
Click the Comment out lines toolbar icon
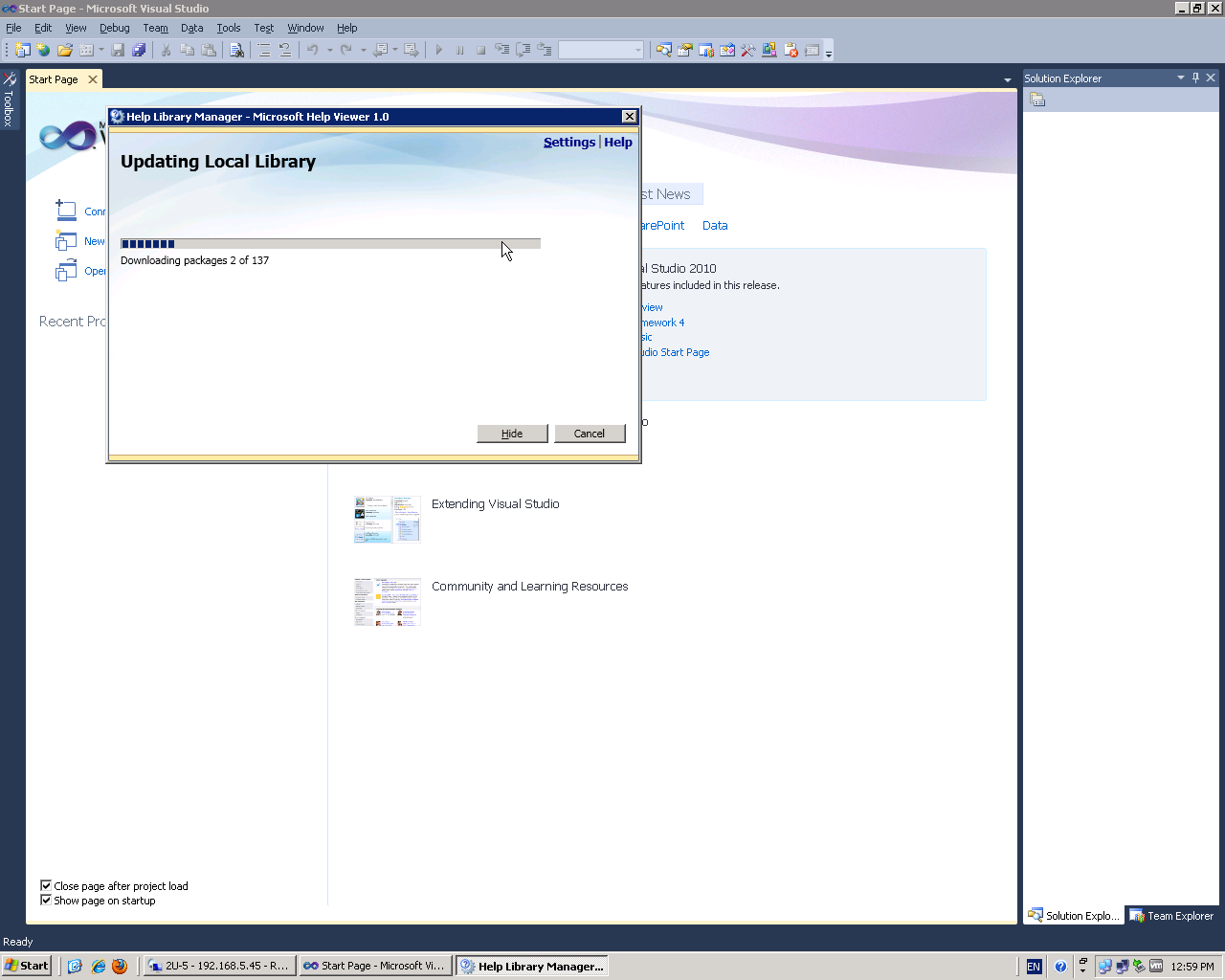(264, 50)
